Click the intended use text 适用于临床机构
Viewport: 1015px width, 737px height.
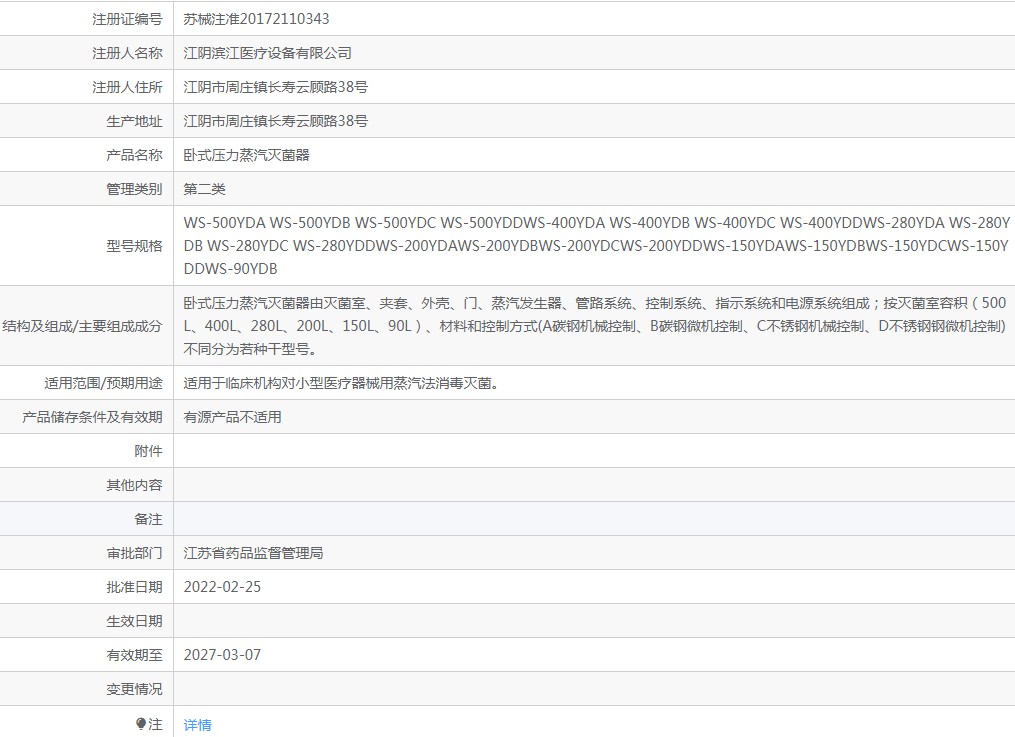coord(341,383)
